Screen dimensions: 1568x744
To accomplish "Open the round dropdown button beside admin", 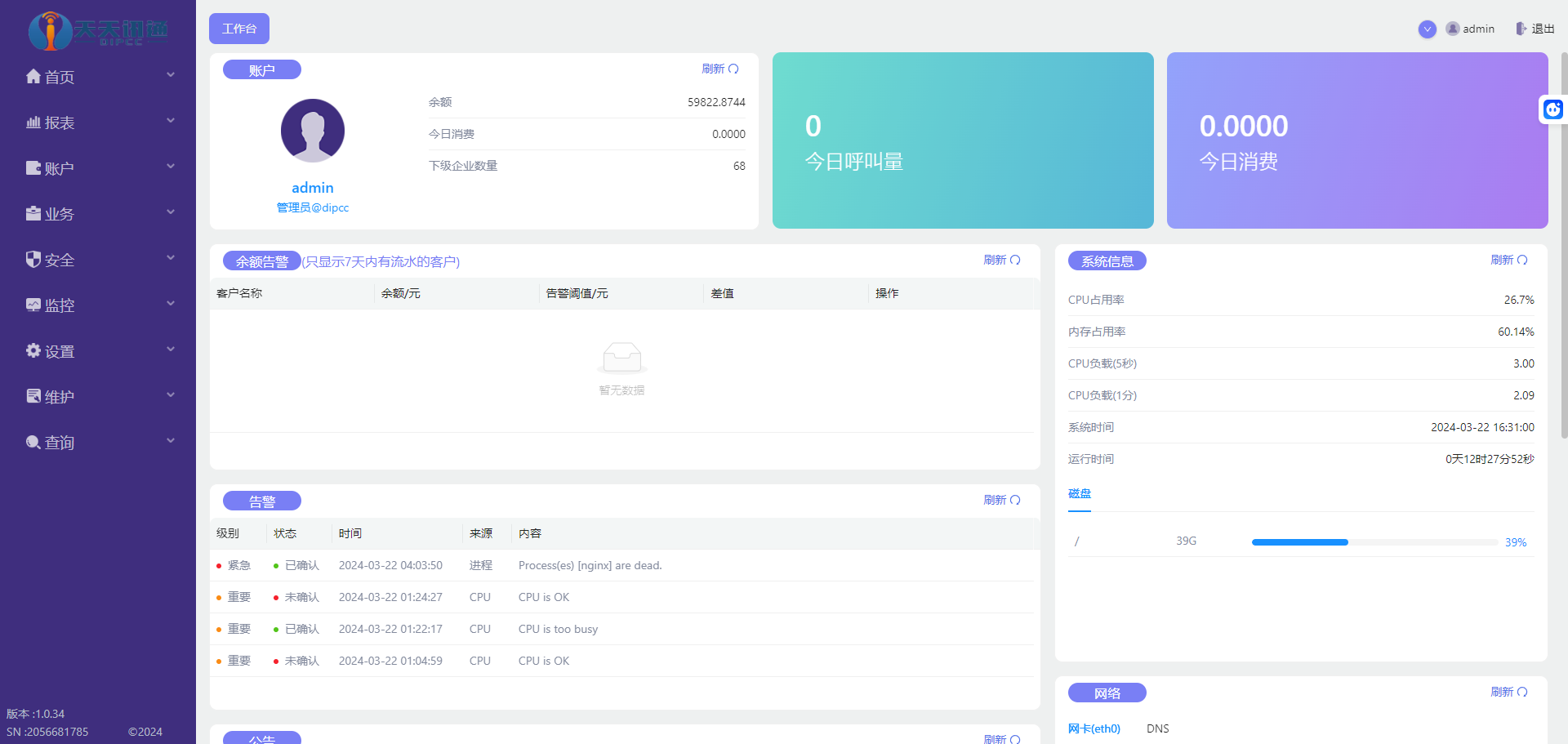I will (1427, 29).
